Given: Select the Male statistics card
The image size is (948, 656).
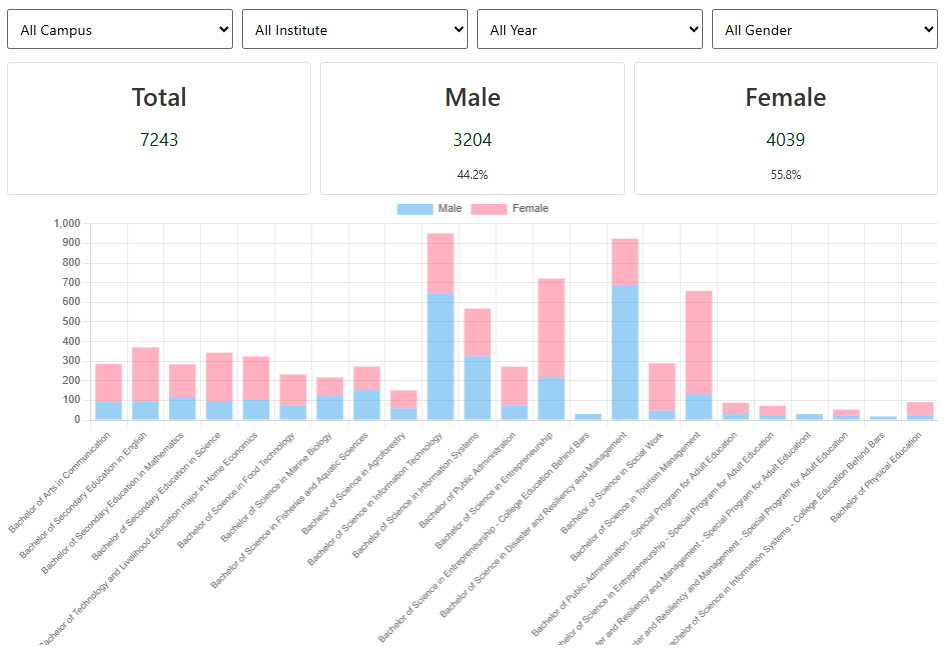Looking at the screenshot, I should [x=472, y=128].
